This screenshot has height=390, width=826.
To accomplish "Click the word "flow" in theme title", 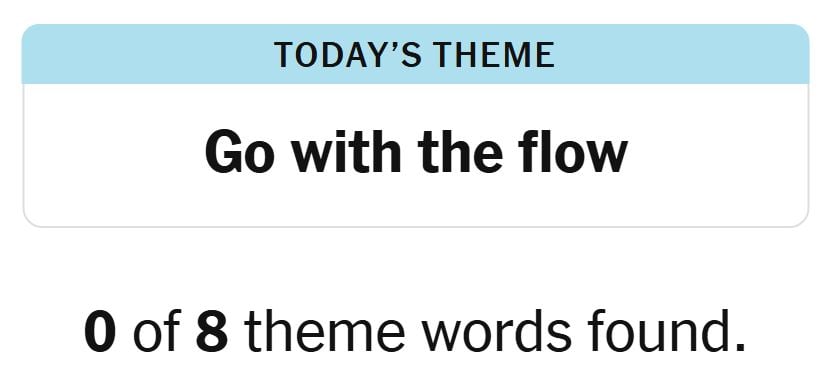I will 573,152.
